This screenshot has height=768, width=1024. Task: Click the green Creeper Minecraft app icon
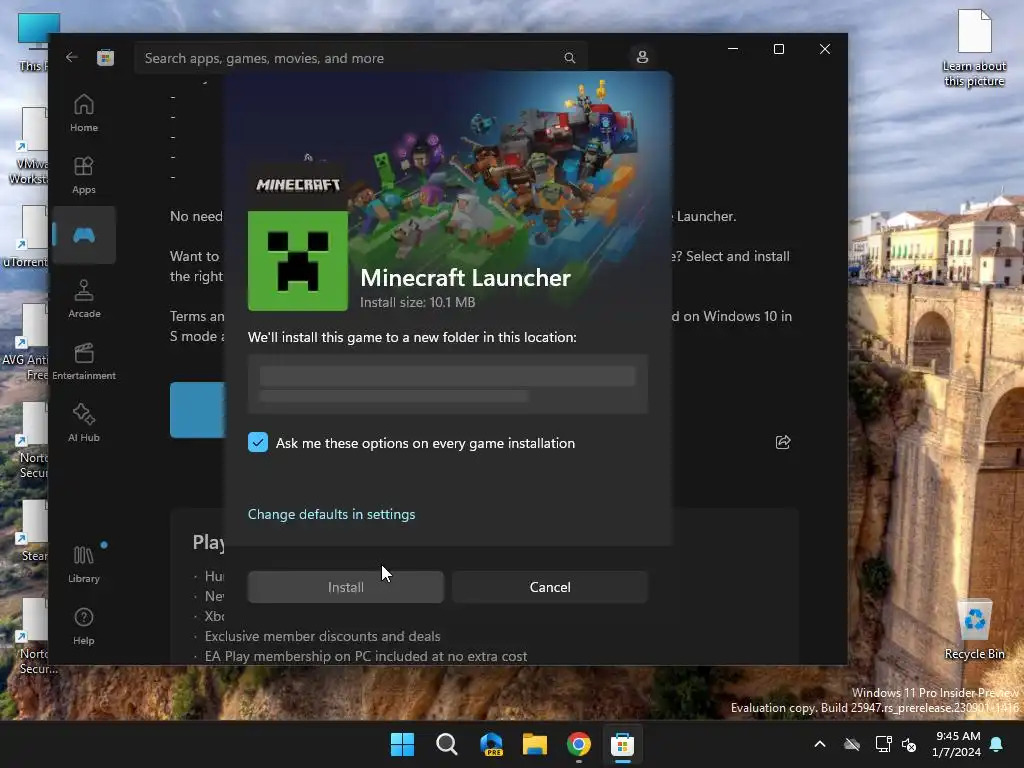(298, 261)
